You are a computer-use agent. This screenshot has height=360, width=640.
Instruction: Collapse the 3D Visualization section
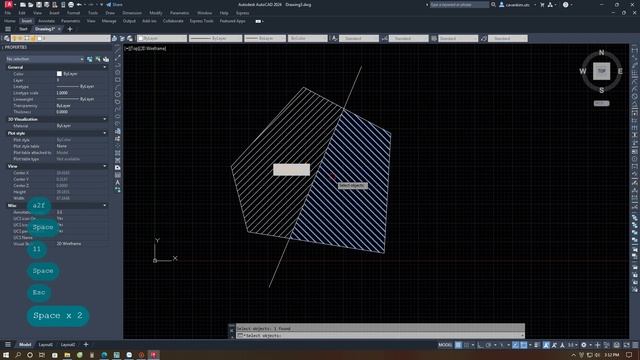105,119
